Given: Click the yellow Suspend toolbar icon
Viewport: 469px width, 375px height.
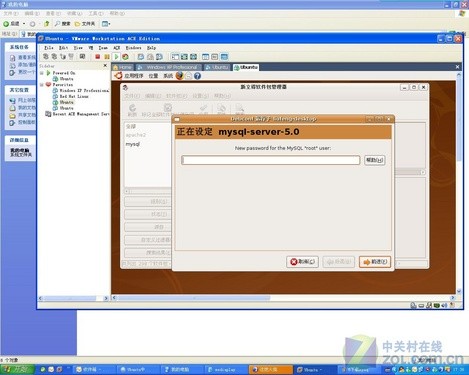Looking at the screenshot, I should (x=107, y=57).
